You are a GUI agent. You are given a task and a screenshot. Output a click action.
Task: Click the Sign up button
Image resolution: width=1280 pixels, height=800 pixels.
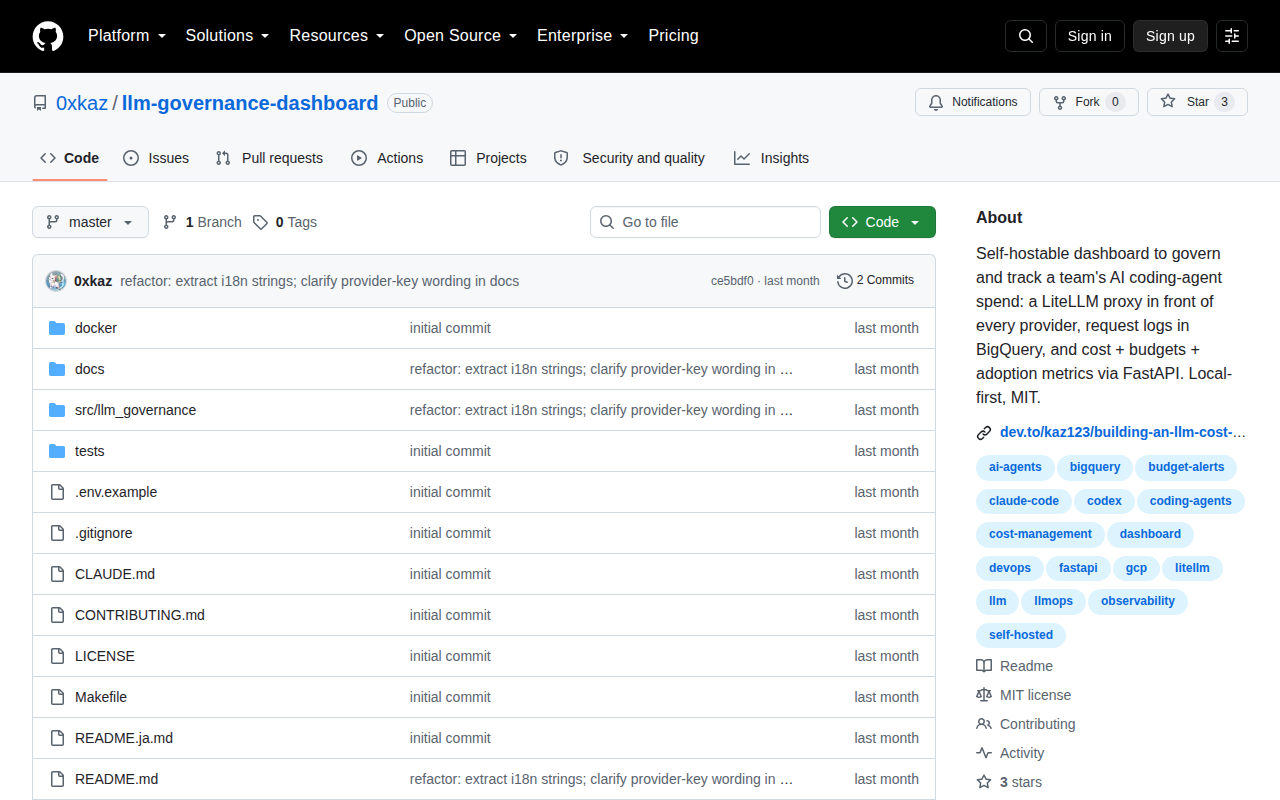point(1170,36)
